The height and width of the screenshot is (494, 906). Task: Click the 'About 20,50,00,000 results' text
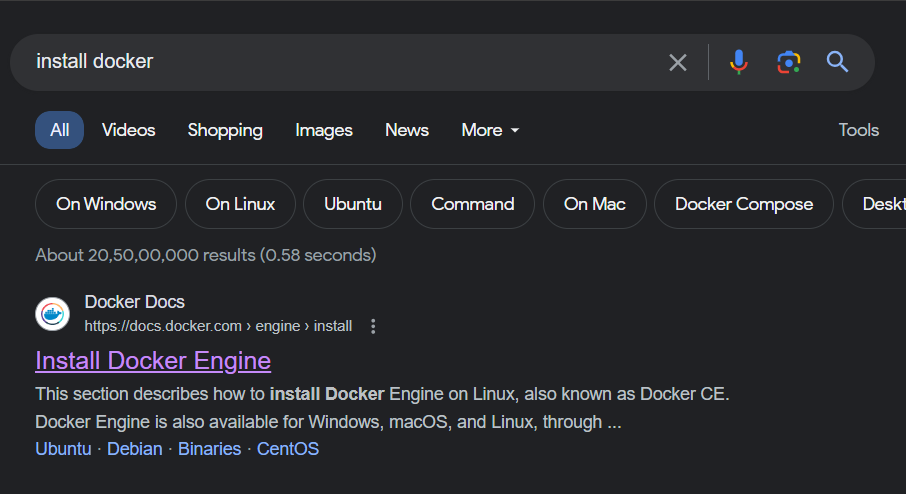point(206,255)
